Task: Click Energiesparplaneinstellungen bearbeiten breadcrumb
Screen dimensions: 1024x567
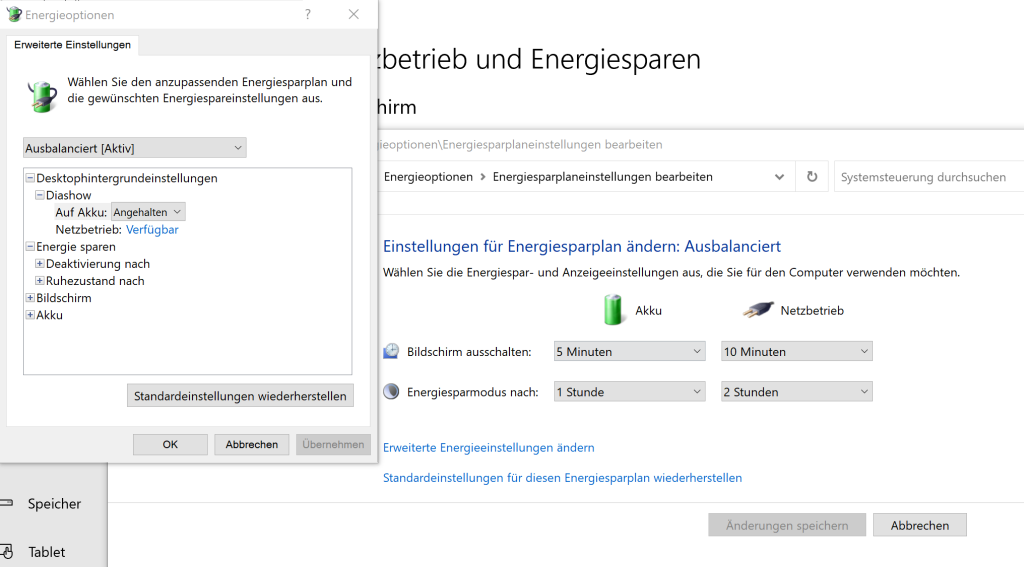Action: pyautogui.click(x=602, y=177)
